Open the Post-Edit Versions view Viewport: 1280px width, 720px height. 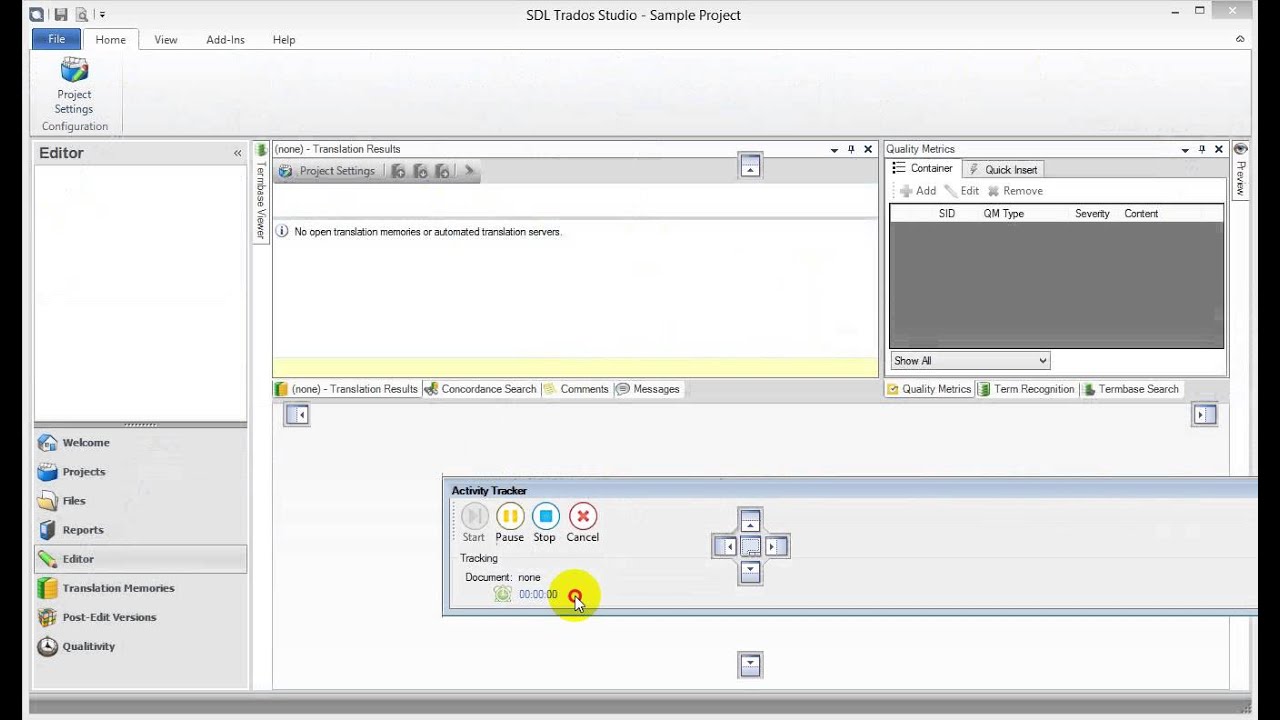pos(140,617)
